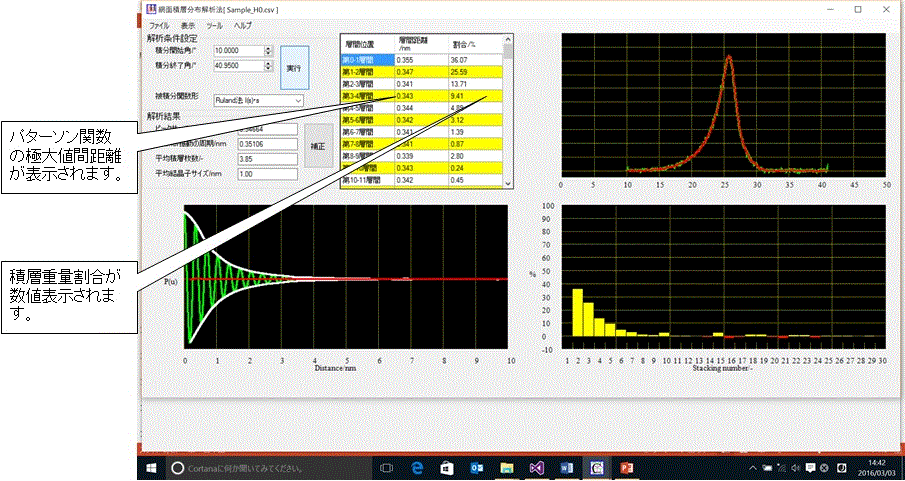
Task: Select the 第0-1層間 table row
Action: (x=365, y=60)
